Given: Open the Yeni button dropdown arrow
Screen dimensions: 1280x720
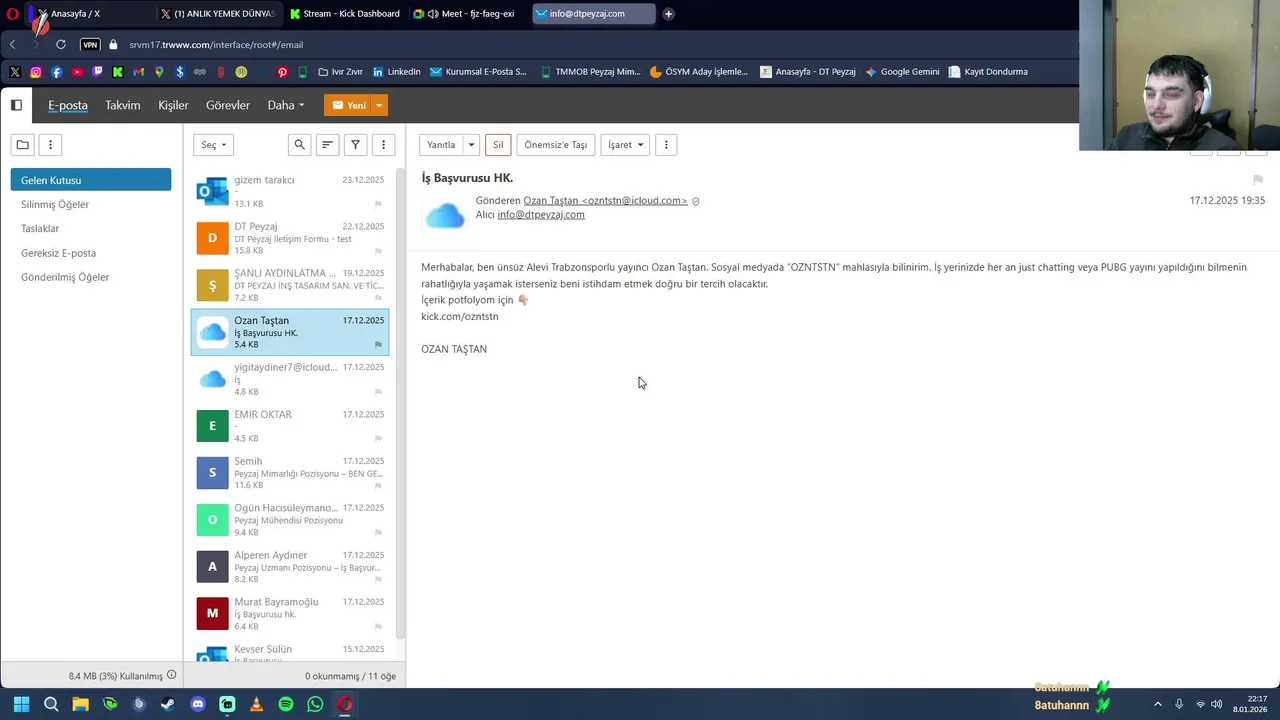Looking at the screenshot, I should coord(379,105).
